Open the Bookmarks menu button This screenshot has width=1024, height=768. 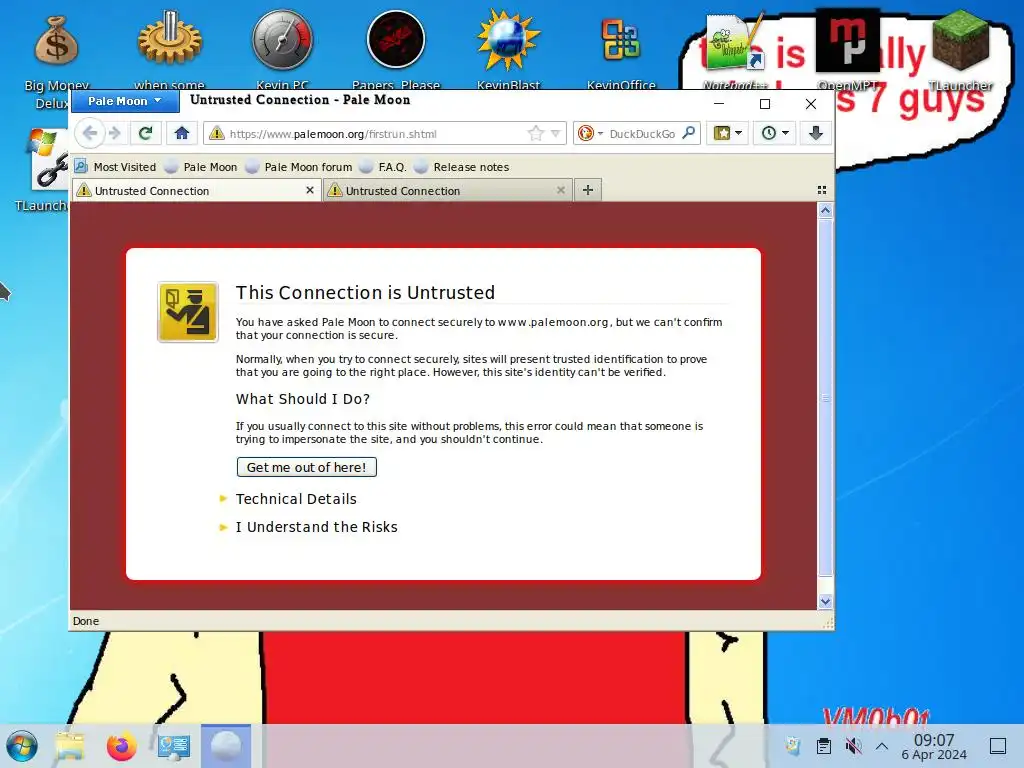[728, 133]
